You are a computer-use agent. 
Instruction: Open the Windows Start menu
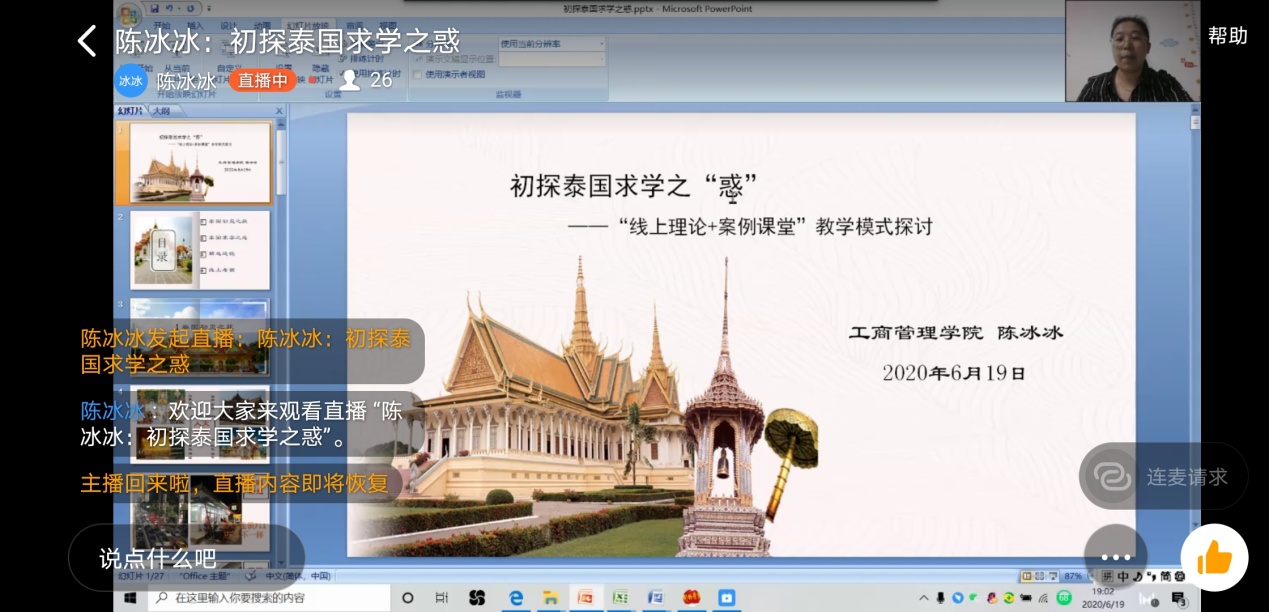pos(130,598)
